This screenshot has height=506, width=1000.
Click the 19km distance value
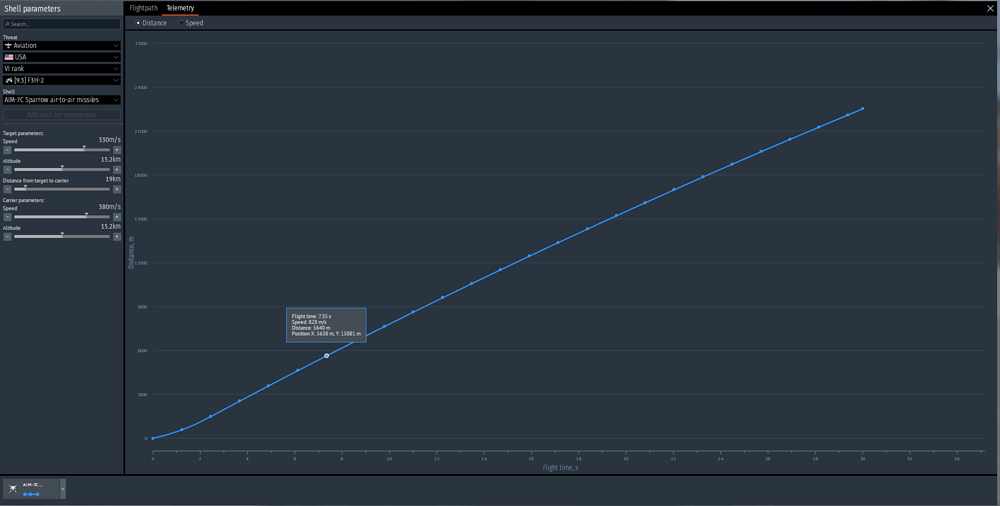[113, 179]
